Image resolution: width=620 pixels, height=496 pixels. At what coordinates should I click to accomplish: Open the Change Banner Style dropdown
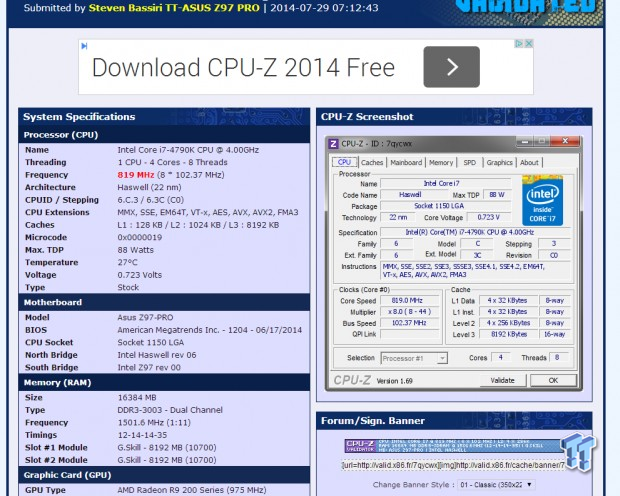(x=497, y=485)
